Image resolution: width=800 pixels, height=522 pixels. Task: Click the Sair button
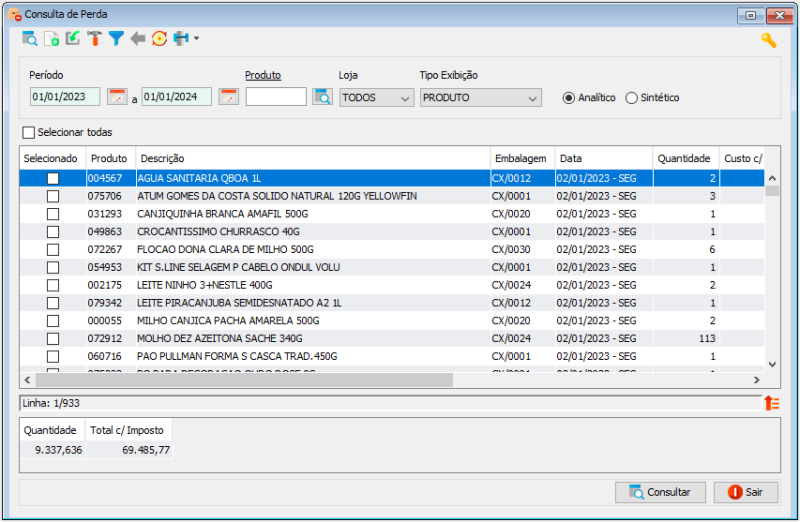pos(746,492)
